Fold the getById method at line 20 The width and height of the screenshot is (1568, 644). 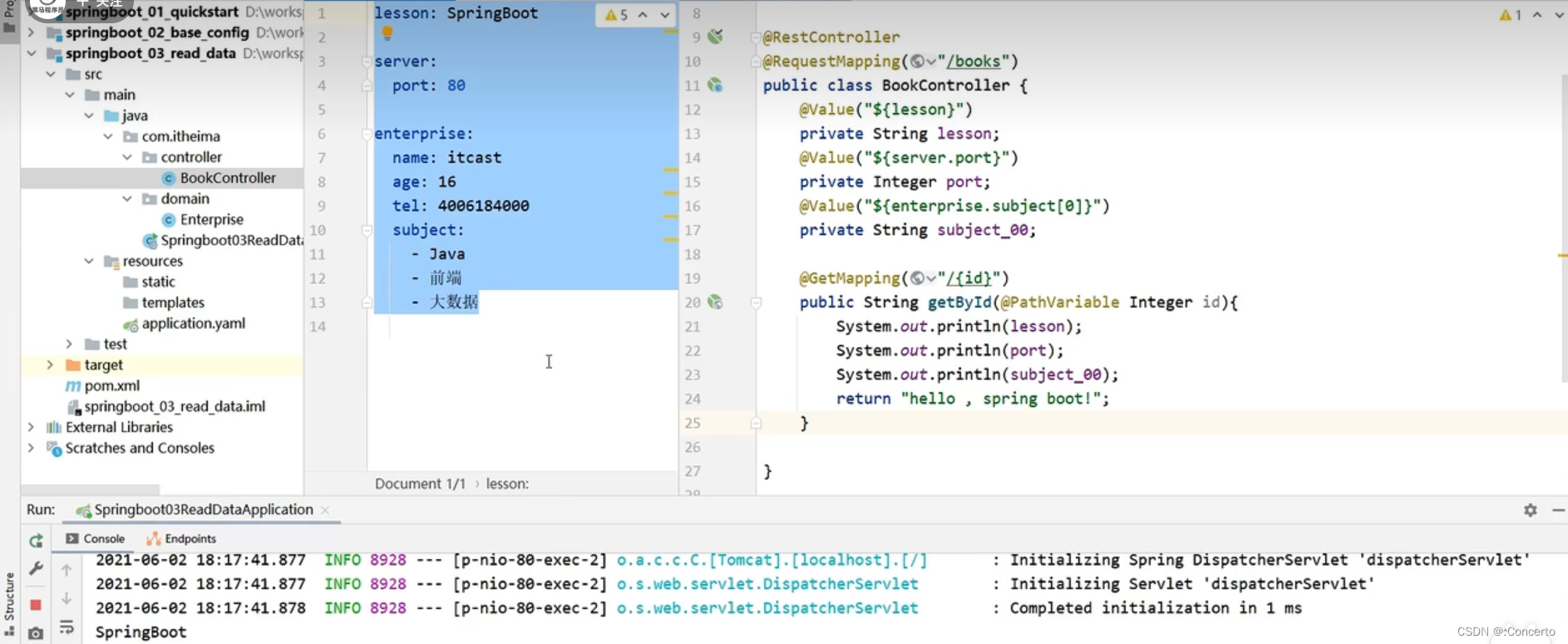[756, 302]
